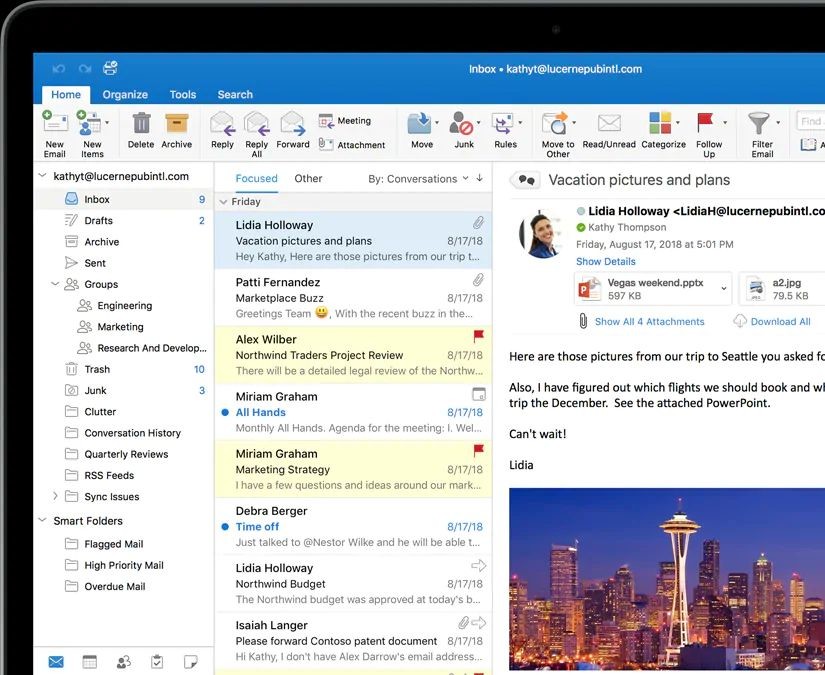
Task: Click the Rules icon
Action: (x=502, y=123)
